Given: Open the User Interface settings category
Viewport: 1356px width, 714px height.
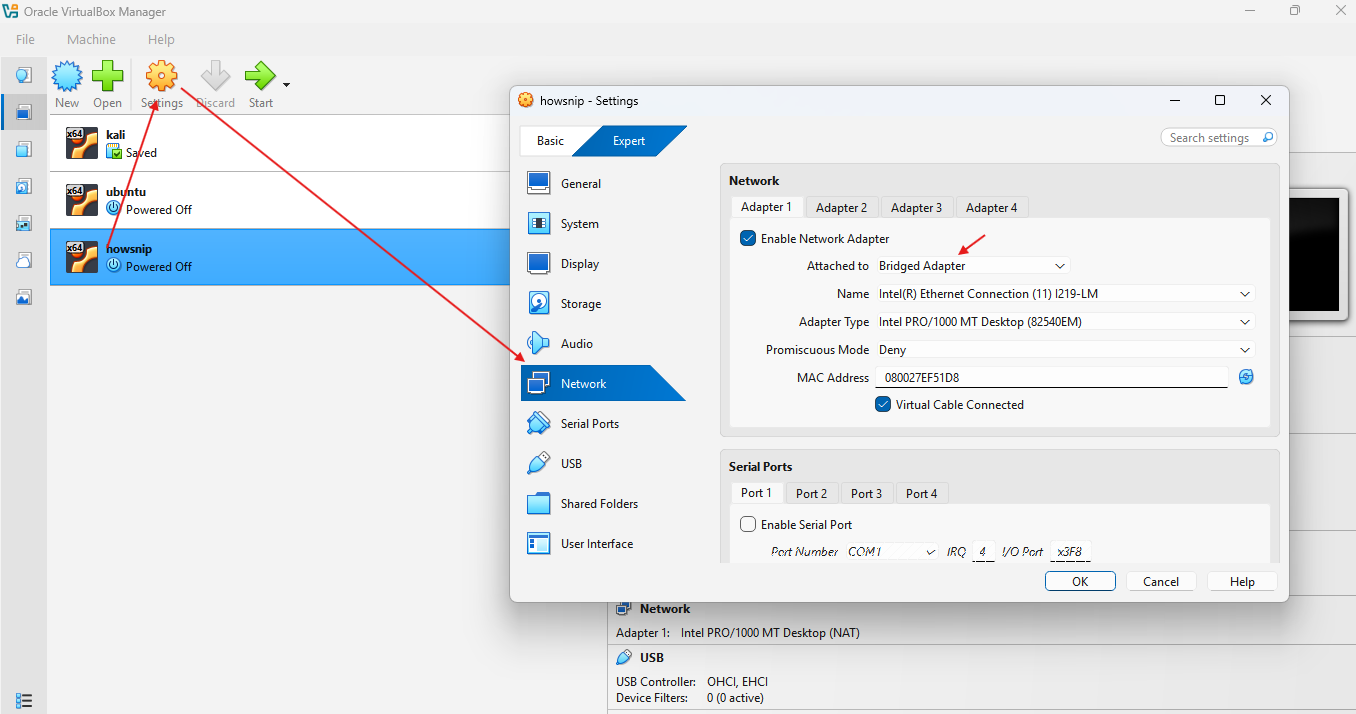Looking at the screenshot, I should [603, 544].
